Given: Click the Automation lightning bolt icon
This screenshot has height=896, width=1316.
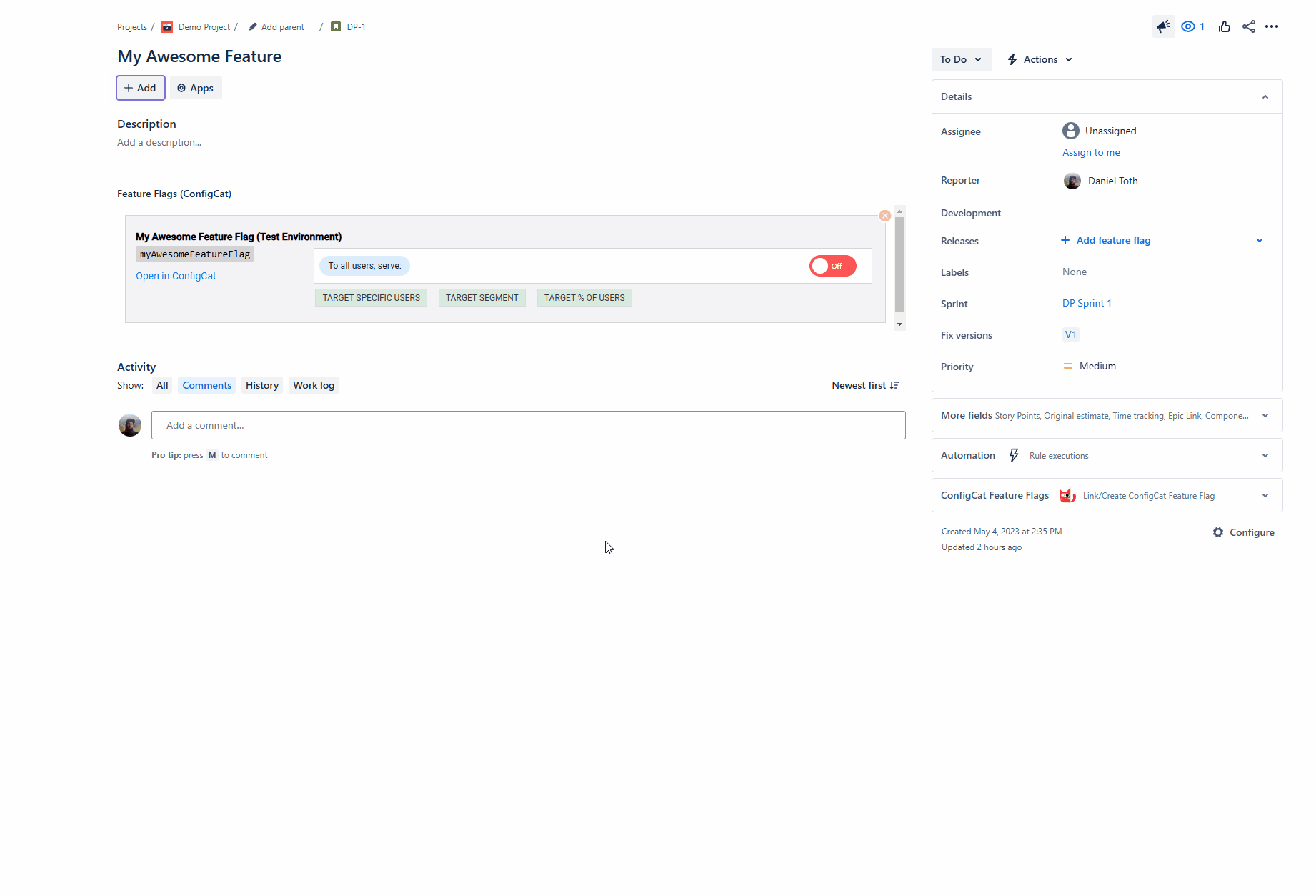Looking at the screenshot, I should pos(1014,455).
